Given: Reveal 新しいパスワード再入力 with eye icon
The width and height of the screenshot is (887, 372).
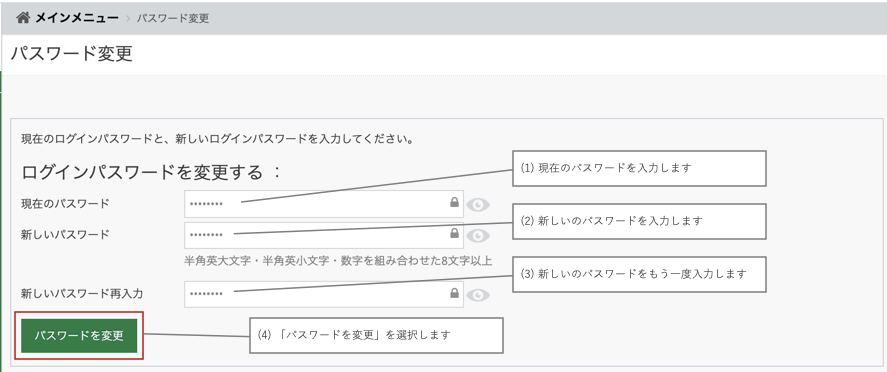Looking at the screenshot, I should tap(478, 295).
